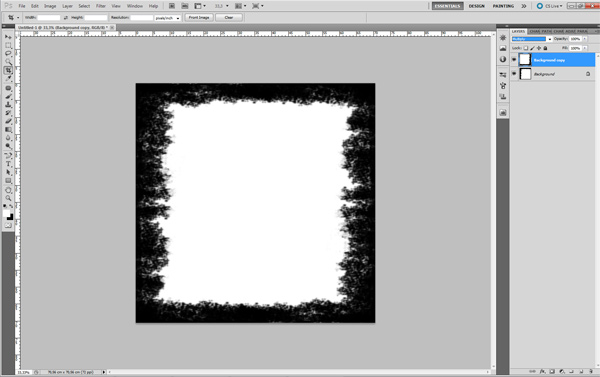Select the Rectangular Marquee tool

click(8, 45)
